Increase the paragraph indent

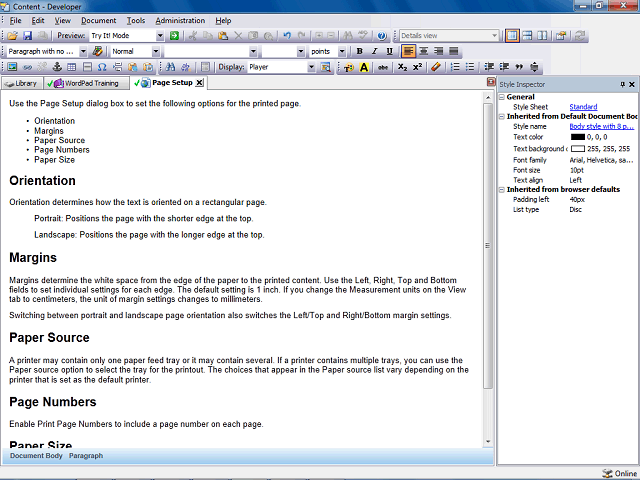(x=504, y=67)
